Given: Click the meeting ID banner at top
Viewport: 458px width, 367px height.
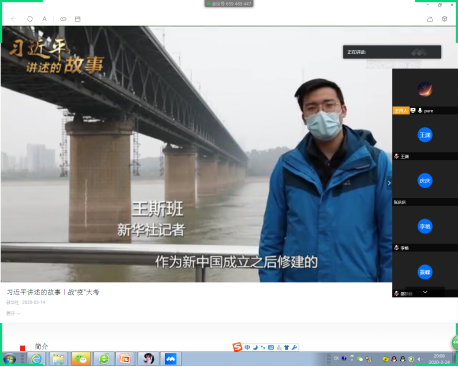Looking at the screenshot, I should (229, 4).
